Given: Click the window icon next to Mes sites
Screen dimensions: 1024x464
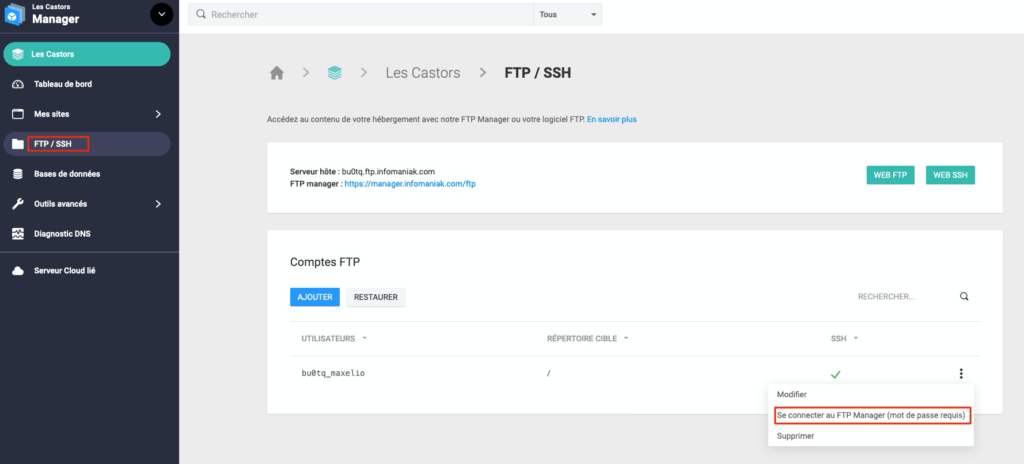Looking at the screenshot, I should [18, 114].
